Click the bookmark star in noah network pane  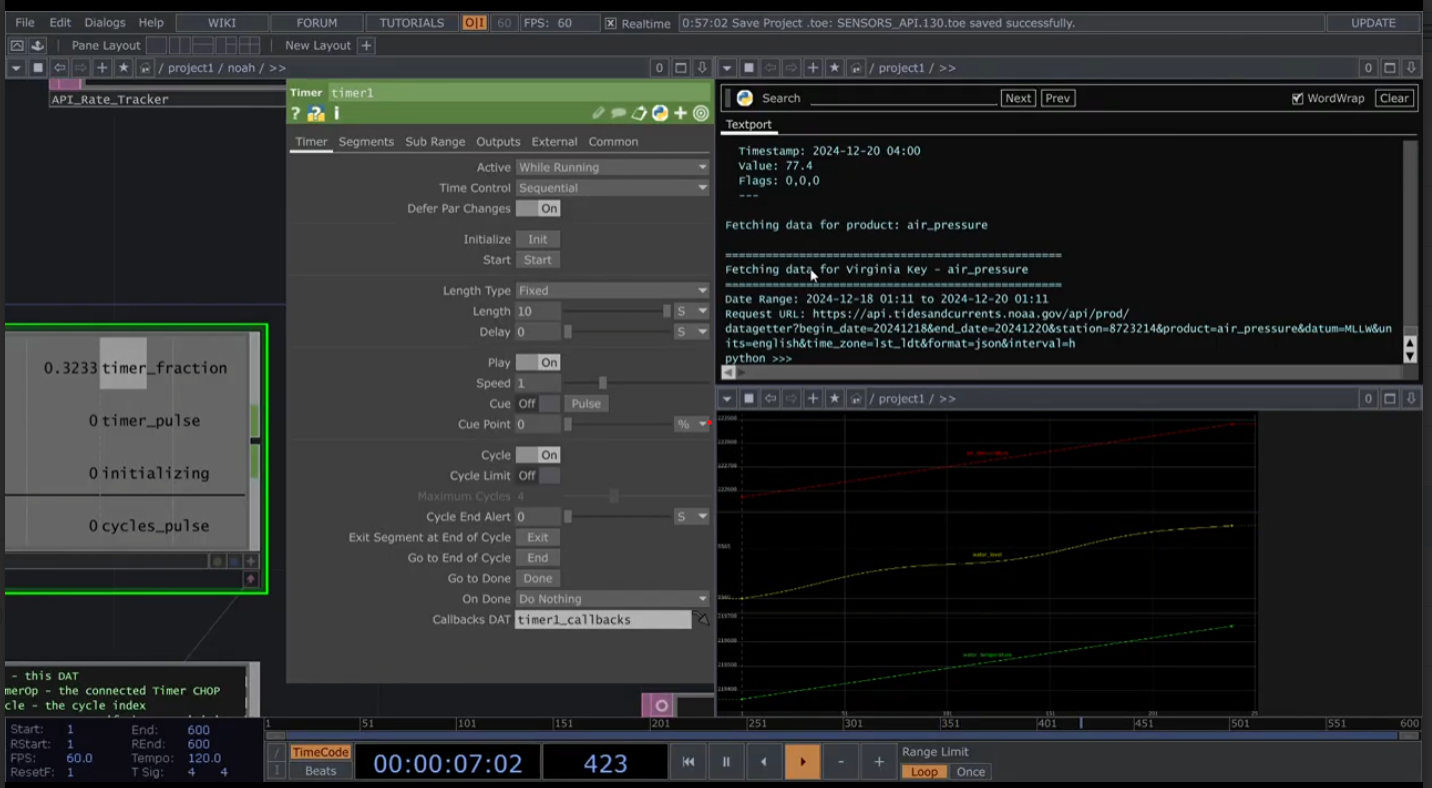pos(124,68)
